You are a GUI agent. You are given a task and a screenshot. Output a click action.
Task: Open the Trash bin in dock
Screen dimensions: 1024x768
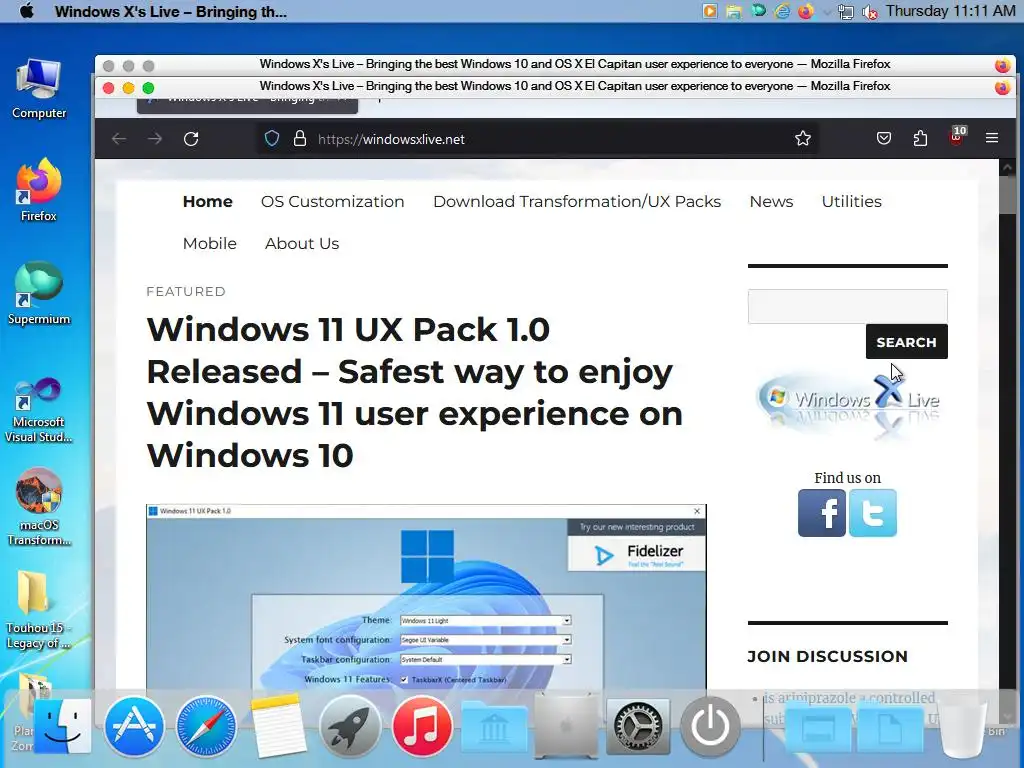point(962,727)
